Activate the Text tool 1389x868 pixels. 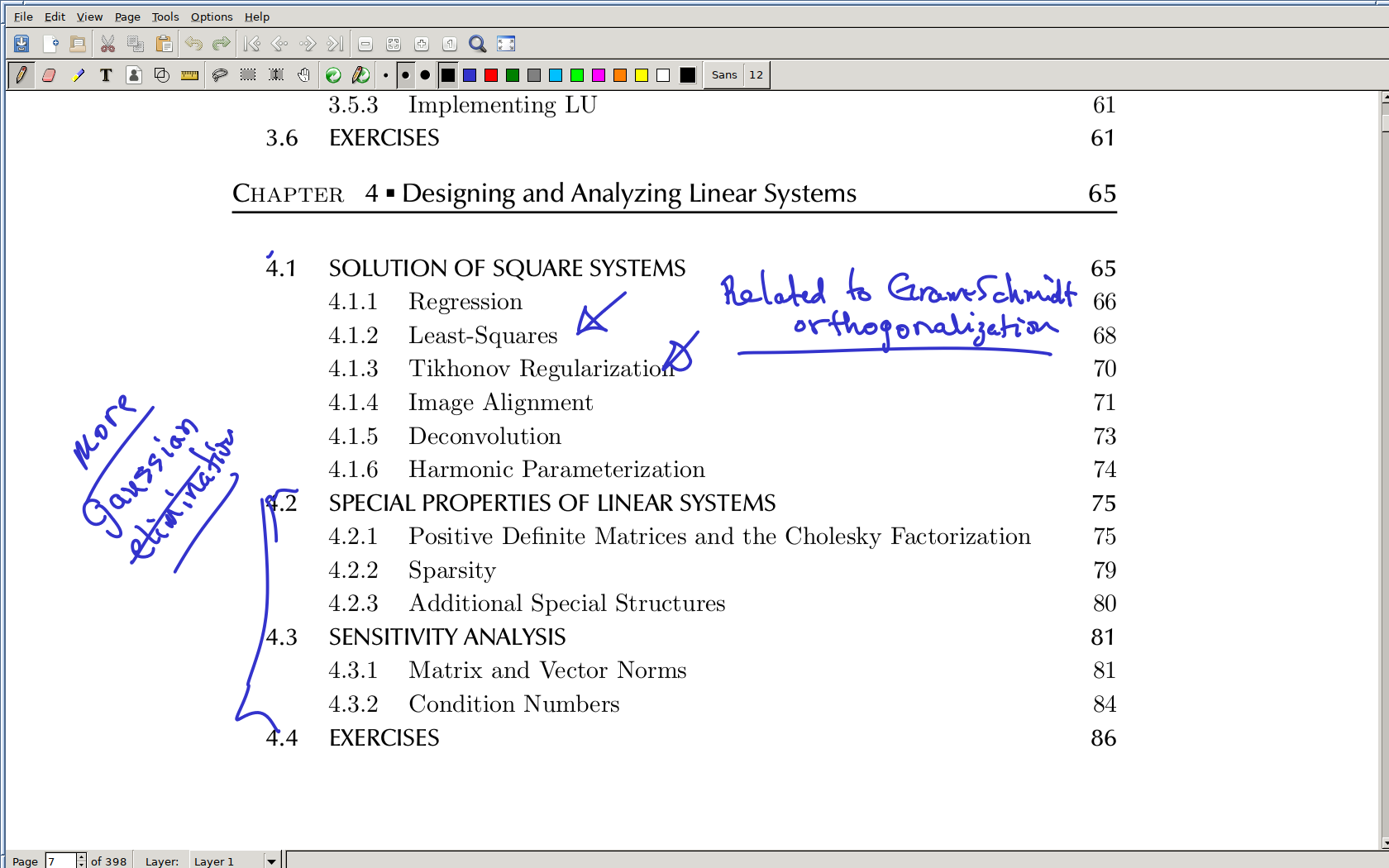(x=106, y=75)
